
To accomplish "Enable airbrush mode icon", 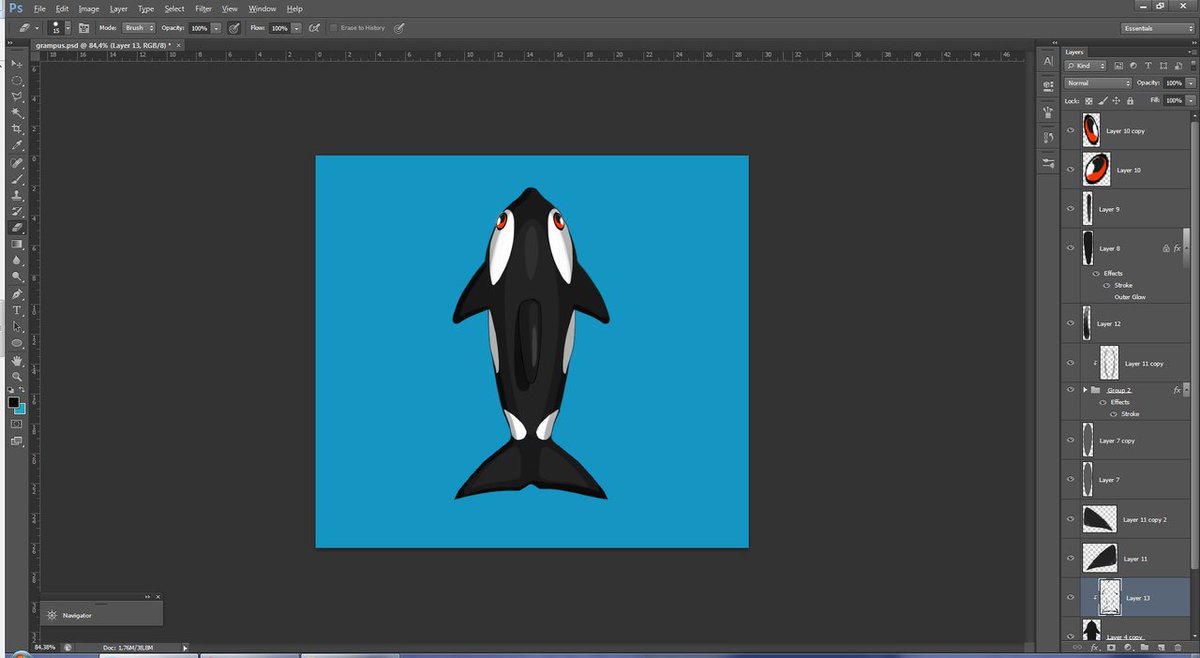I will click(x=315, y=28).
